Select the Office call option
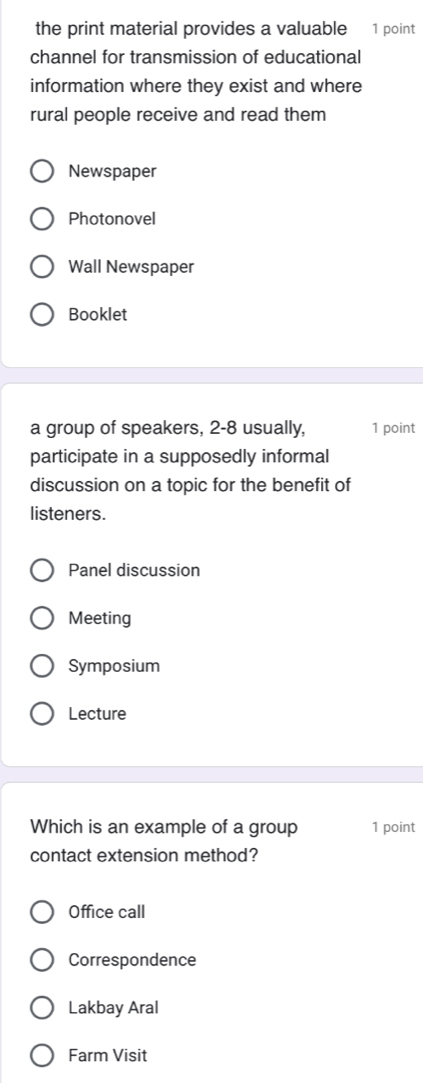This screenshot has height=1083, width=423. pyautogui.click(x=42, y=912)
